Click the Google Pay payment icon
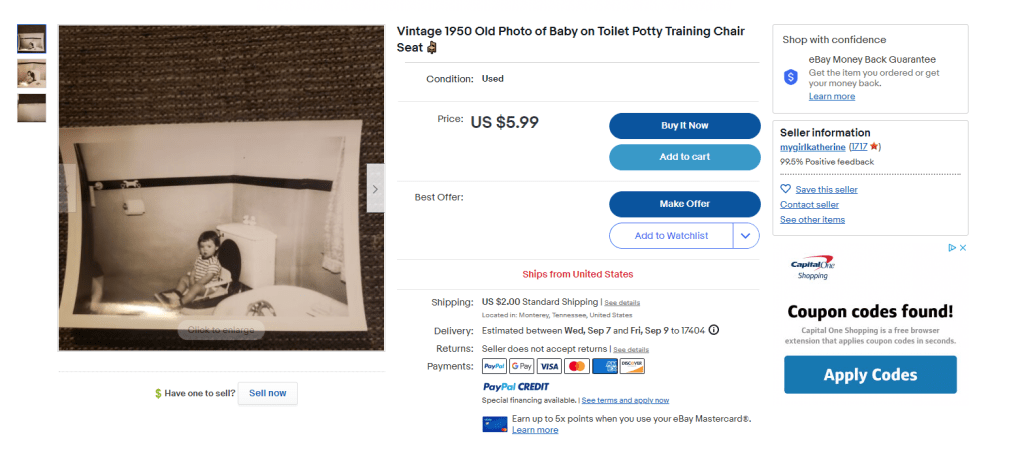Viewport: 1024px width, 455px height. coord(522,367)
